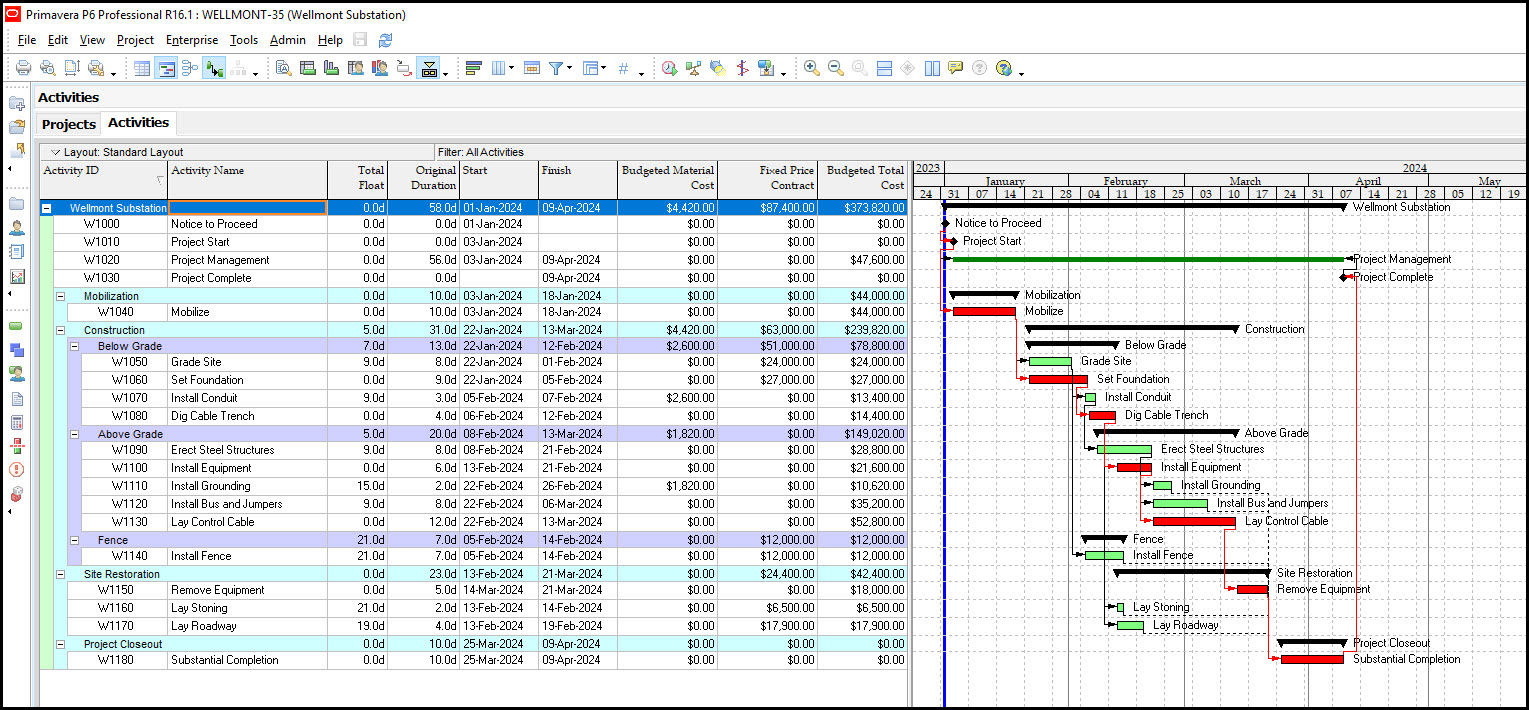Select the W1180 Substantial Completion row

[x=474, y=660]
